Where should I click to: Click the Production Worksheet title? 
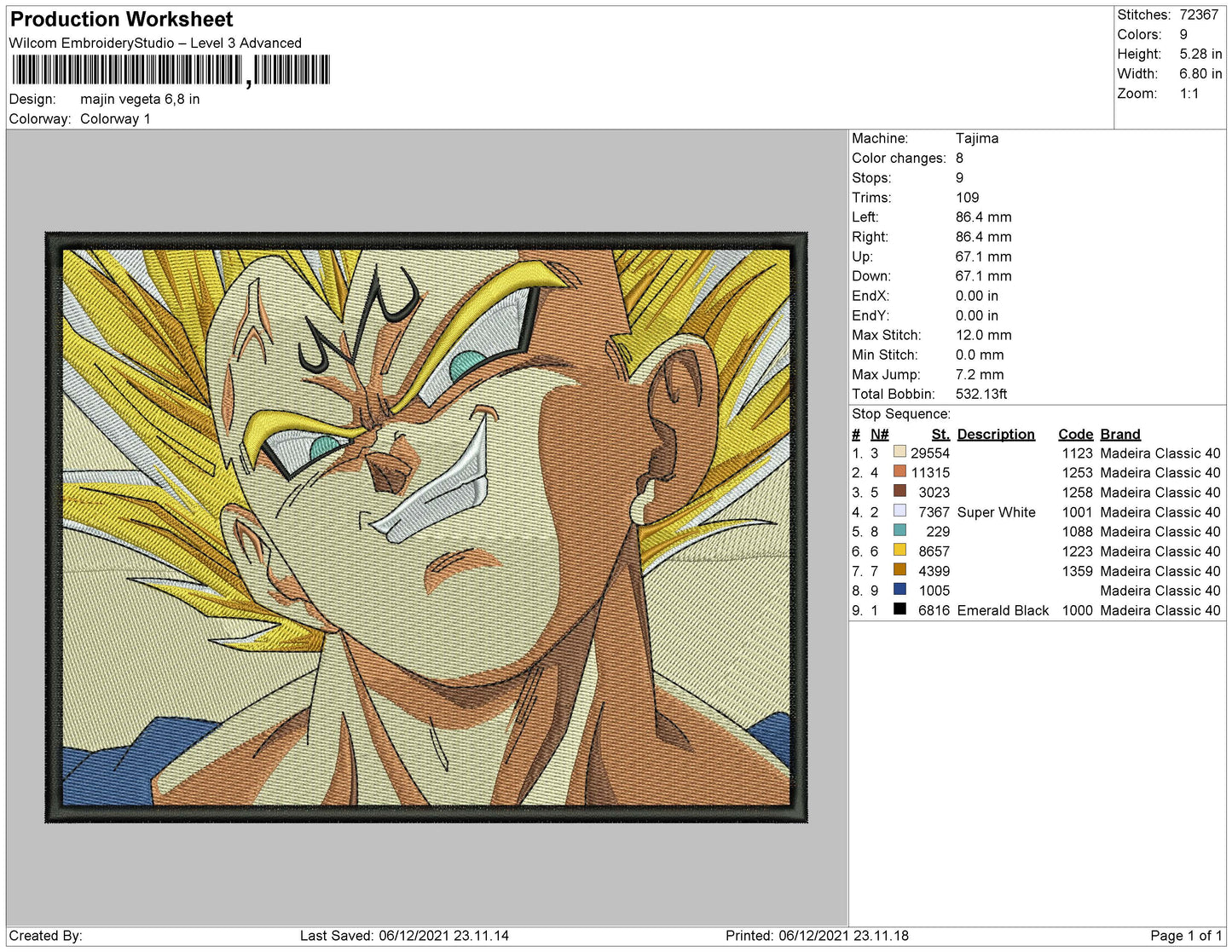coord(121,20)
